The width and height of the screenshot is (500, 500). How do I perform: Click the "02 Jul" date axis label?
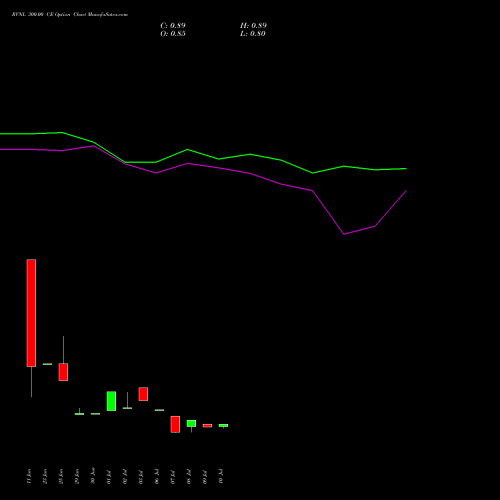coord(125,477)
